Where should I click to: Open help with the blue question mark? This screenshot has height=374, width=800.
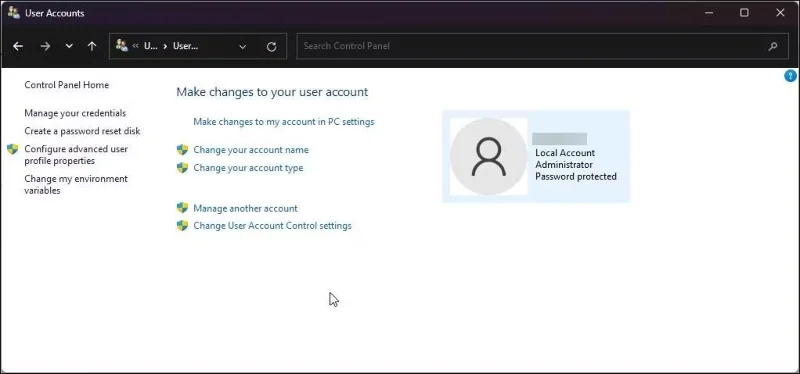click(x=790, y=76)
